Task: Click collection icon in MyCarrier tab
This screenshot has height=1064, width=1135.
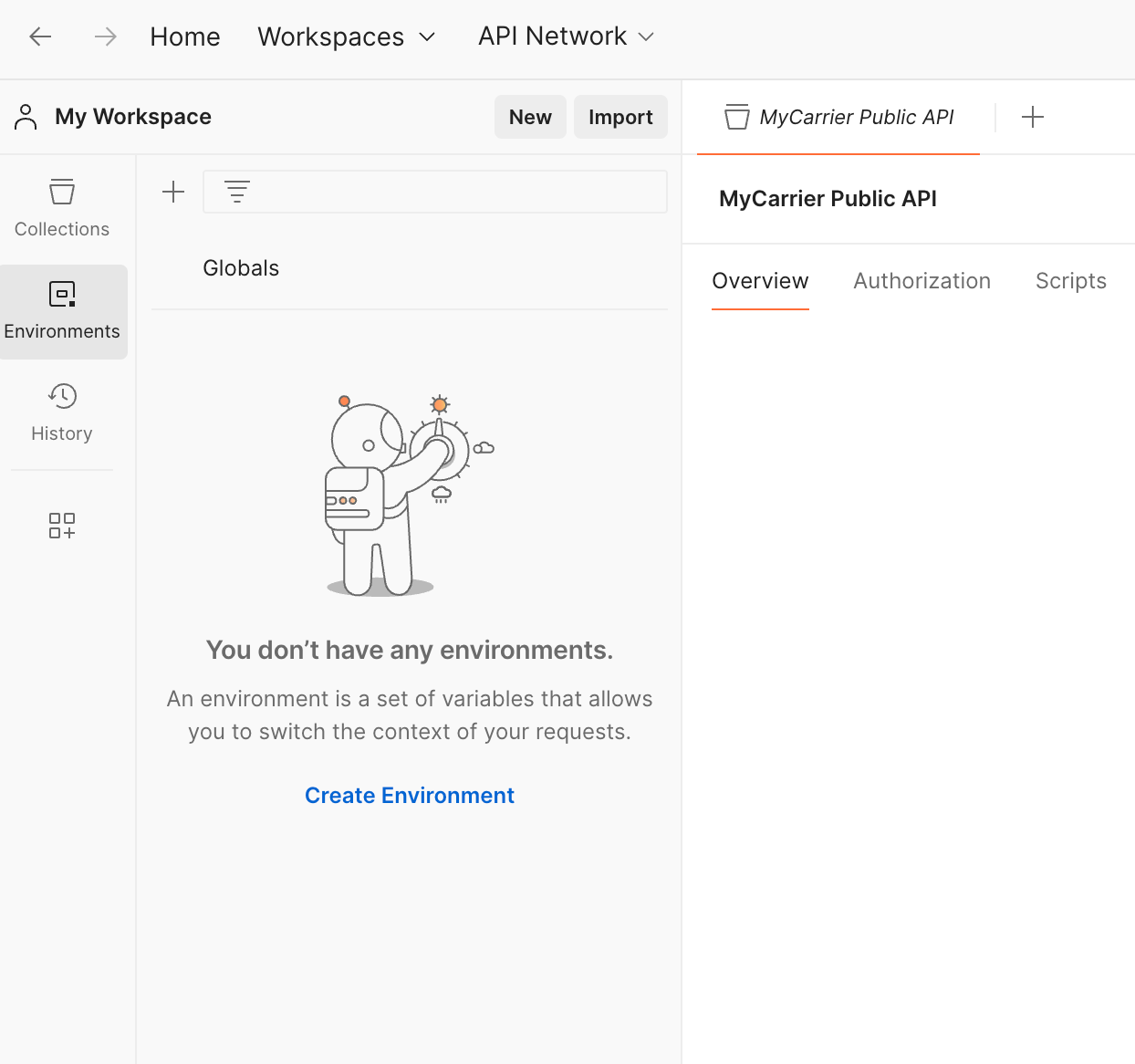Action: click(x=737, y=117)
